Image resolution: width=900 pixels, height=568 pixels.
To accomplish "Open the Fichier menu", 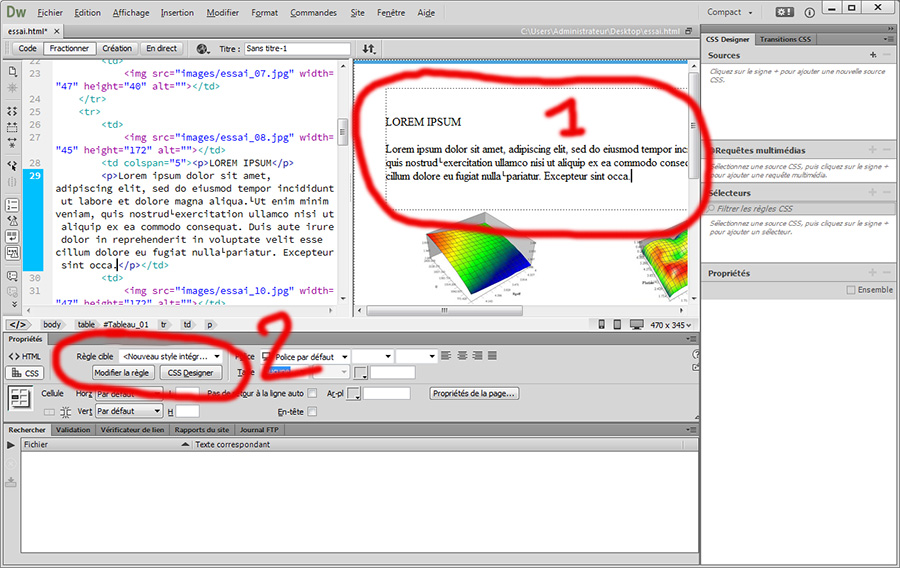I will (x=50, y=13).
